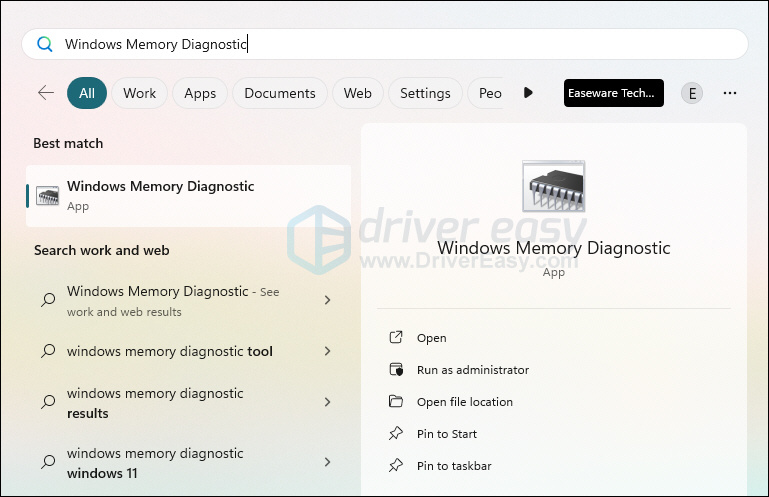Click inside the search text field
Viewport: 769px width, 497px height.
point(400,44)
